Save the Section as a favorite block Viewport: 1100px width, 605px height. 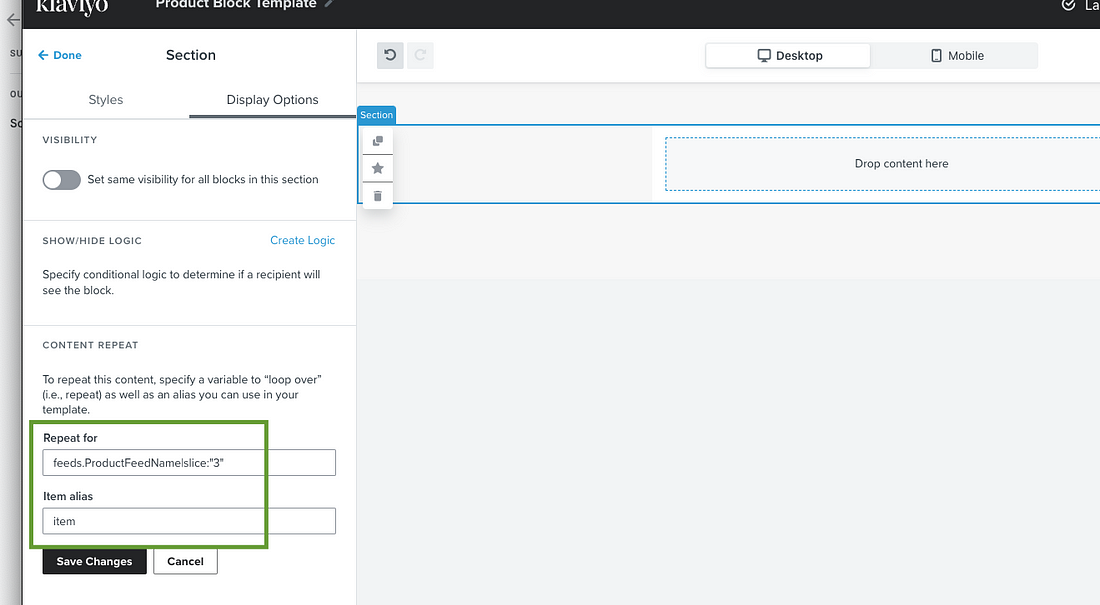(376, 168)
